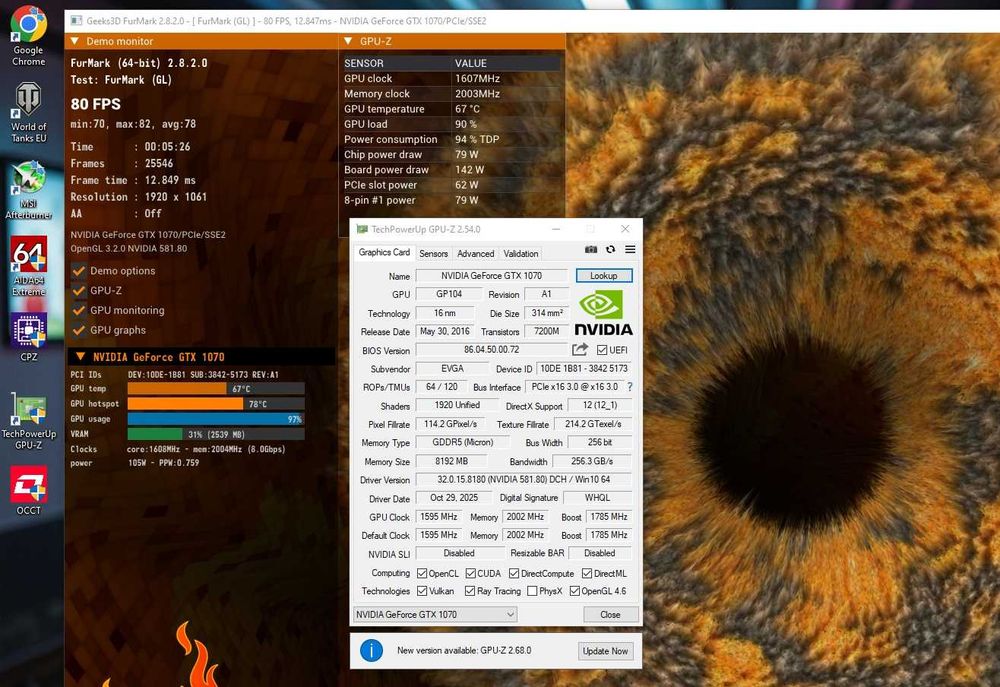The height and width of the screenshot is (687, 1000).
Task: Click BIOS Version field
Action: point(491,350)
